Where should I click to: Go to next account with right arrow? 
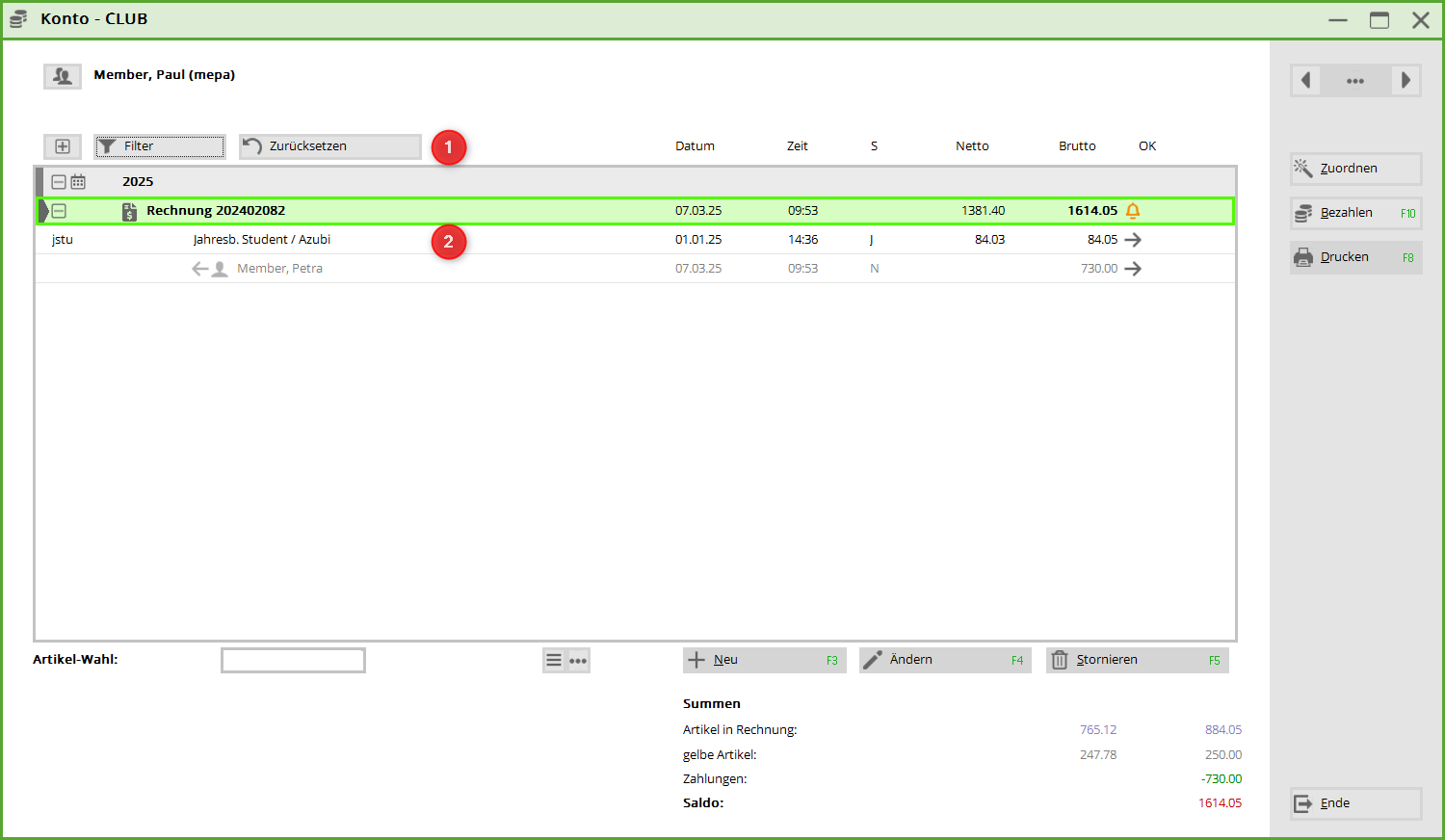click(1406, 81)
